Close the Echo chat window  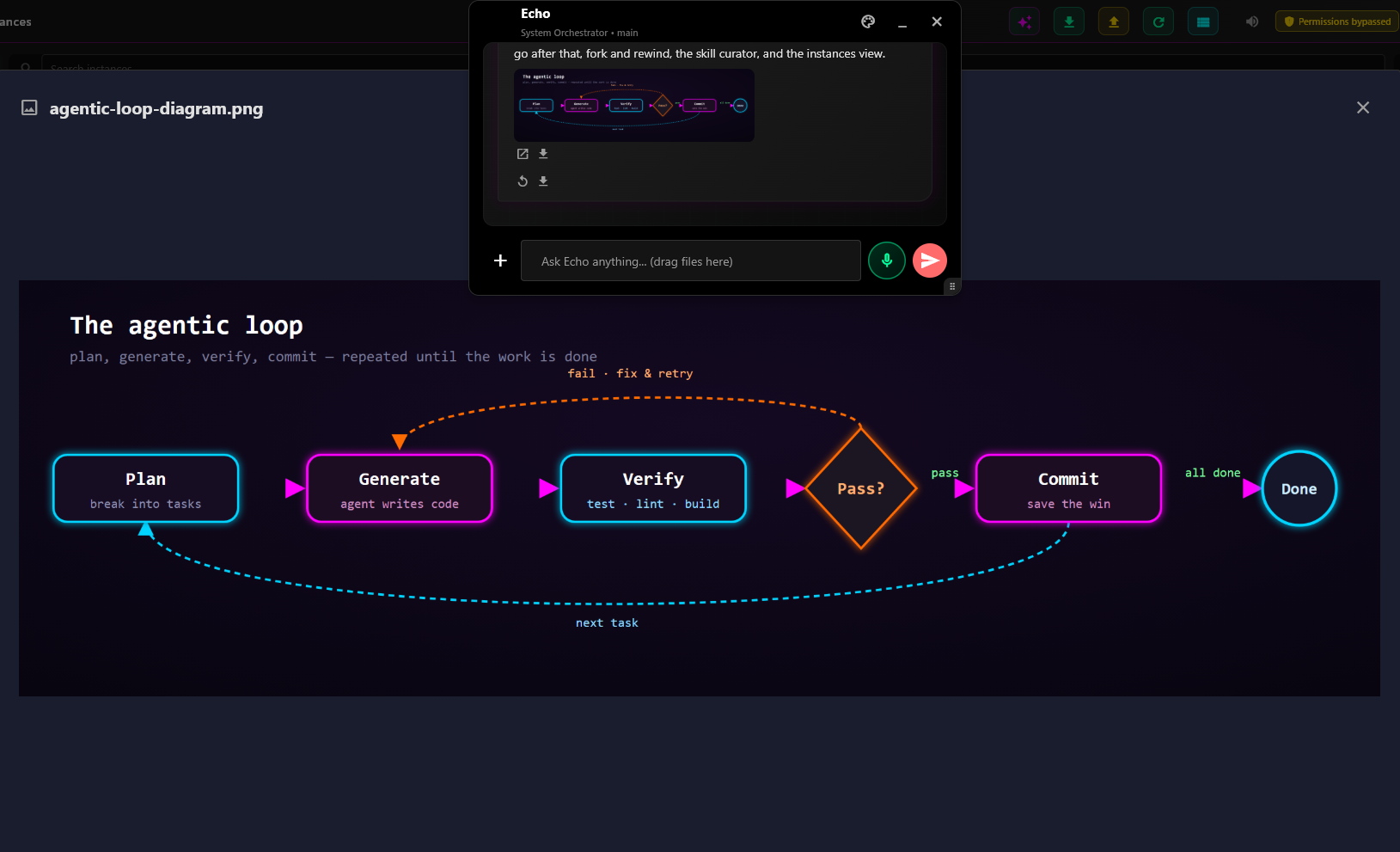point(937,21)
